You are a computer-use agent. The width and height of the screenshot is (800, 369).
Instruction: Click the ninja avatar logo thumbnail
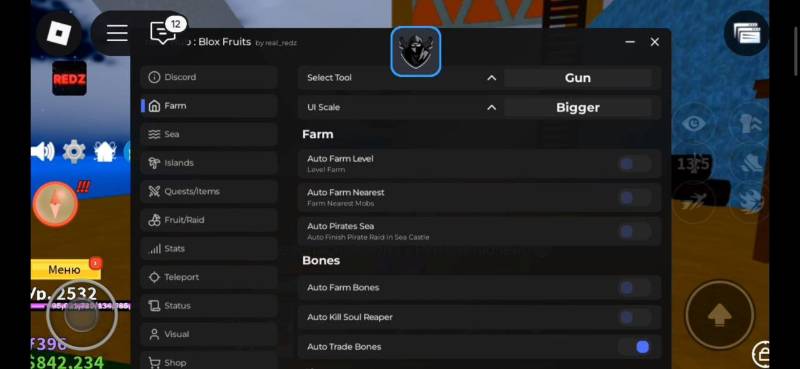(416, 52)
